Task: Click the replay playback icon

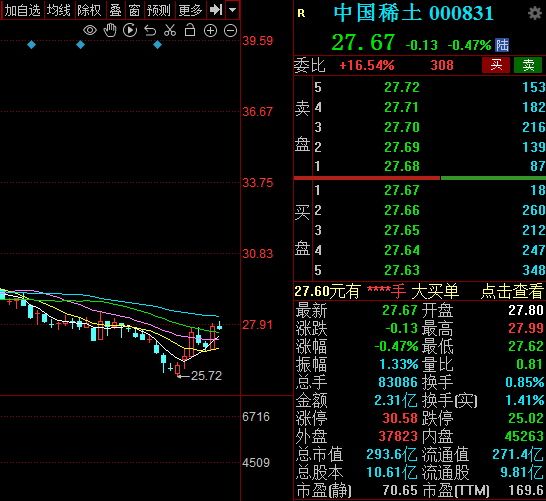Action: 130,31
